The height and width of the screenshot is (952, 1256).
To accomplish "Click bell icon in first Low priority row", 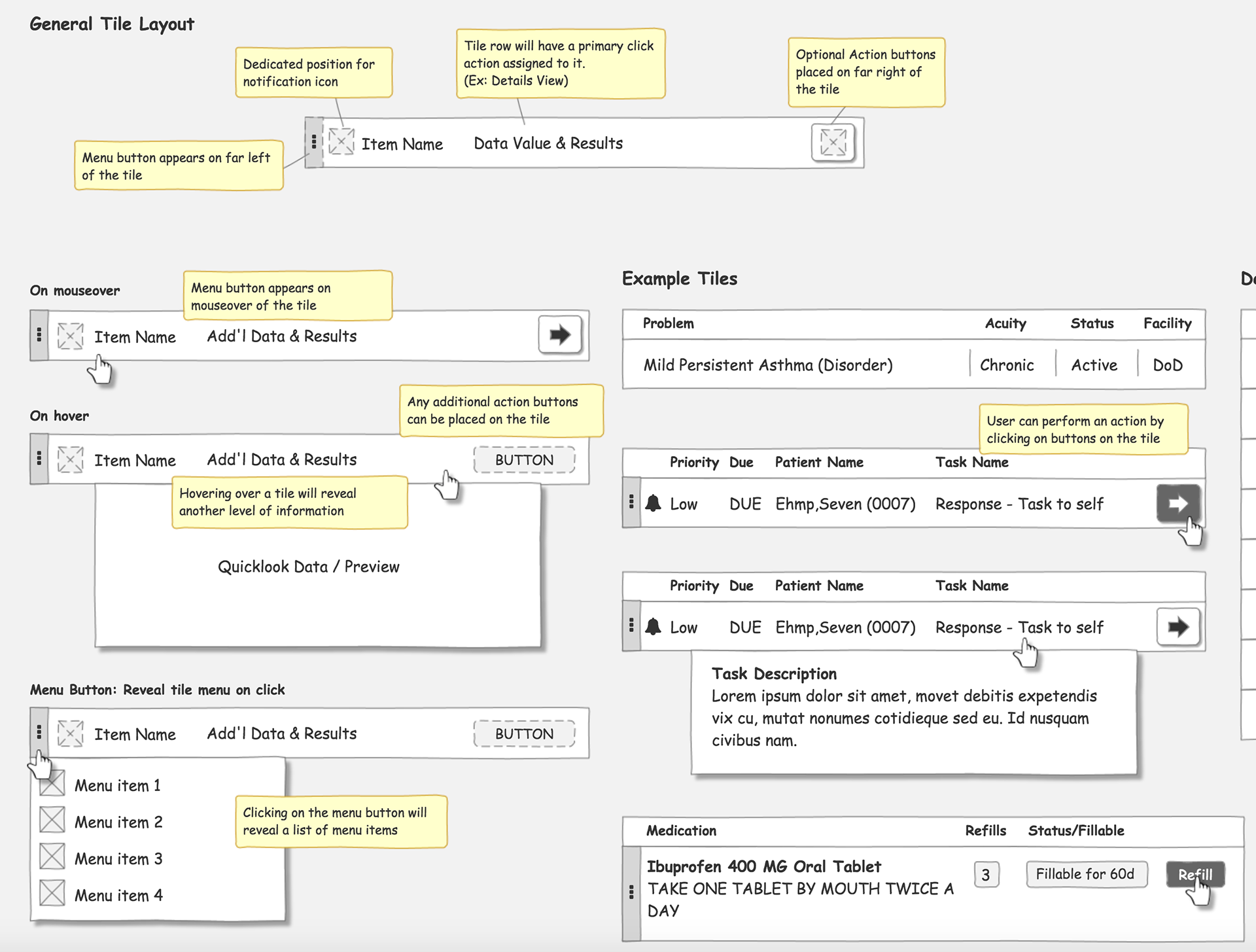I will click(653, 503).
